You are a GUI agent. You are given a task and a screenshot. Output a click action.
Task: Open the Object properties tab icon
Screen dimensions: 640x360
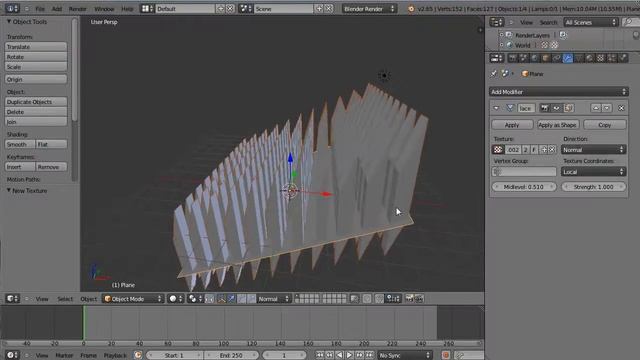546,58
